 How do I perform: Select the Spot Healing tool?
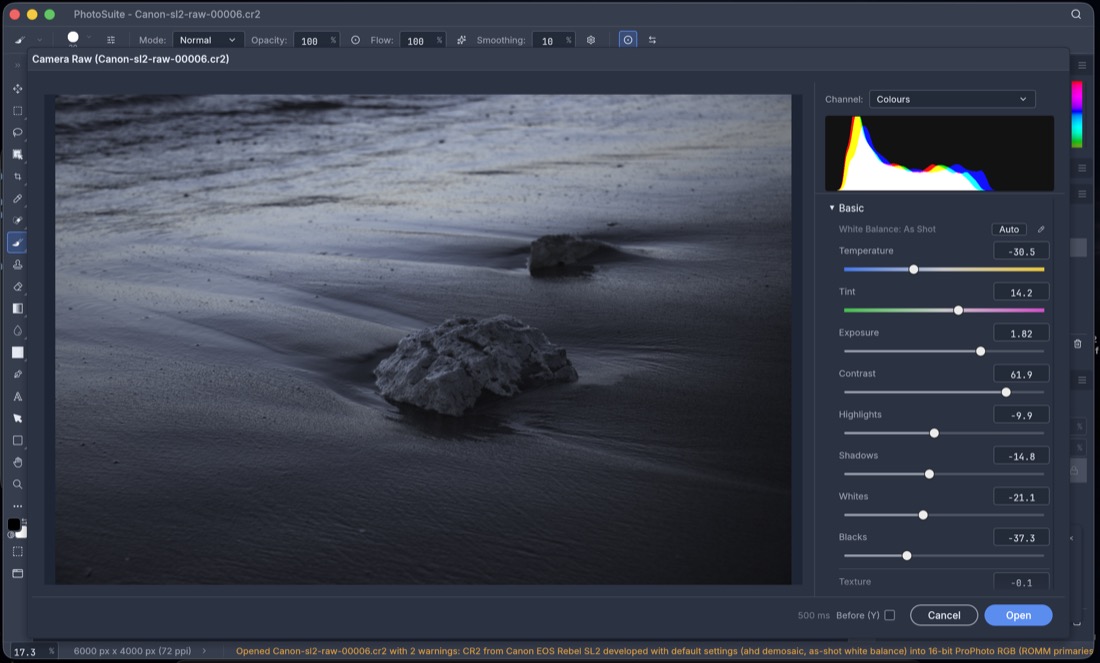[18, 220]
